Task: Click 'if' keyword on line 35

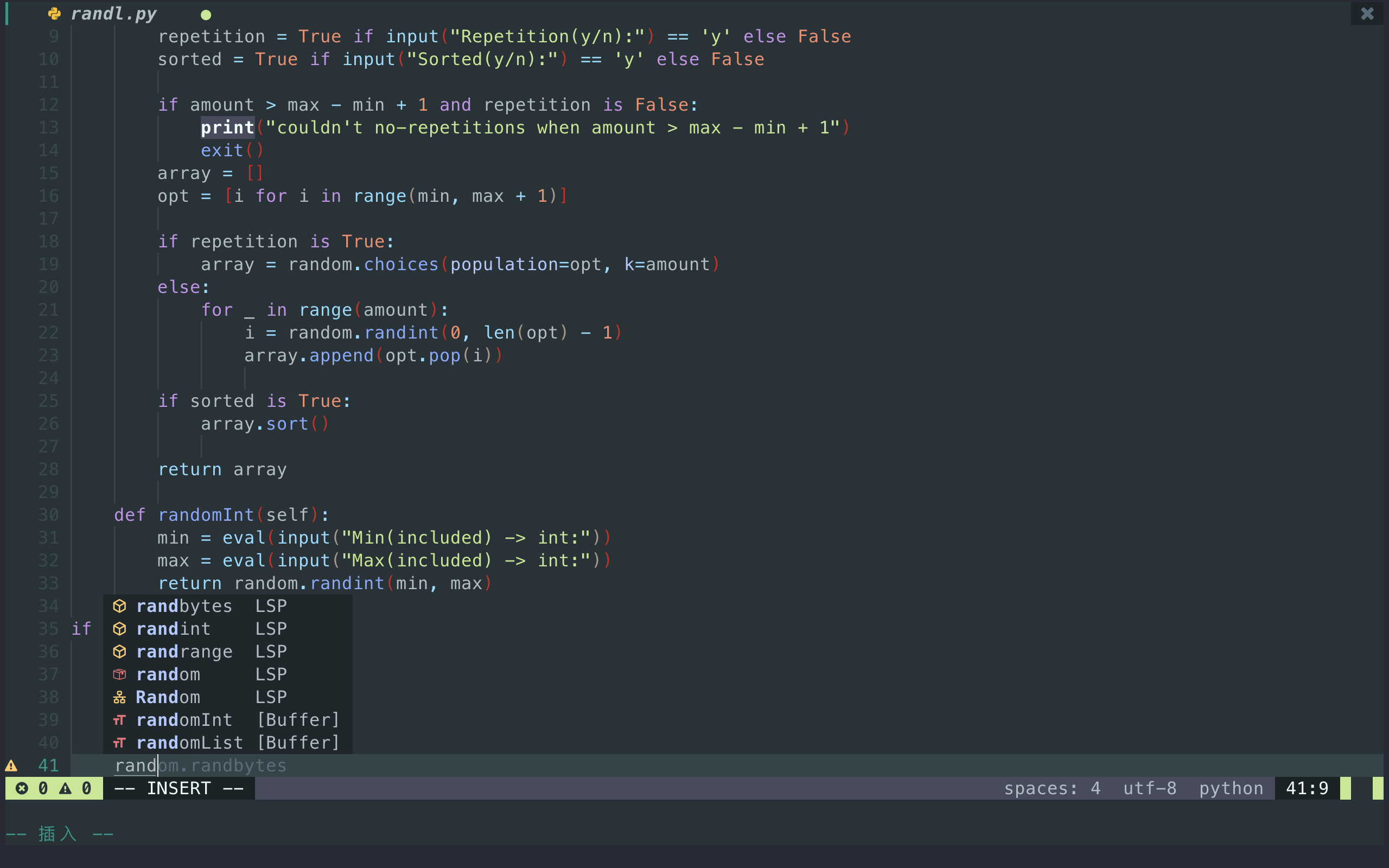Action: pyautogui.click(x=81, y=629)
